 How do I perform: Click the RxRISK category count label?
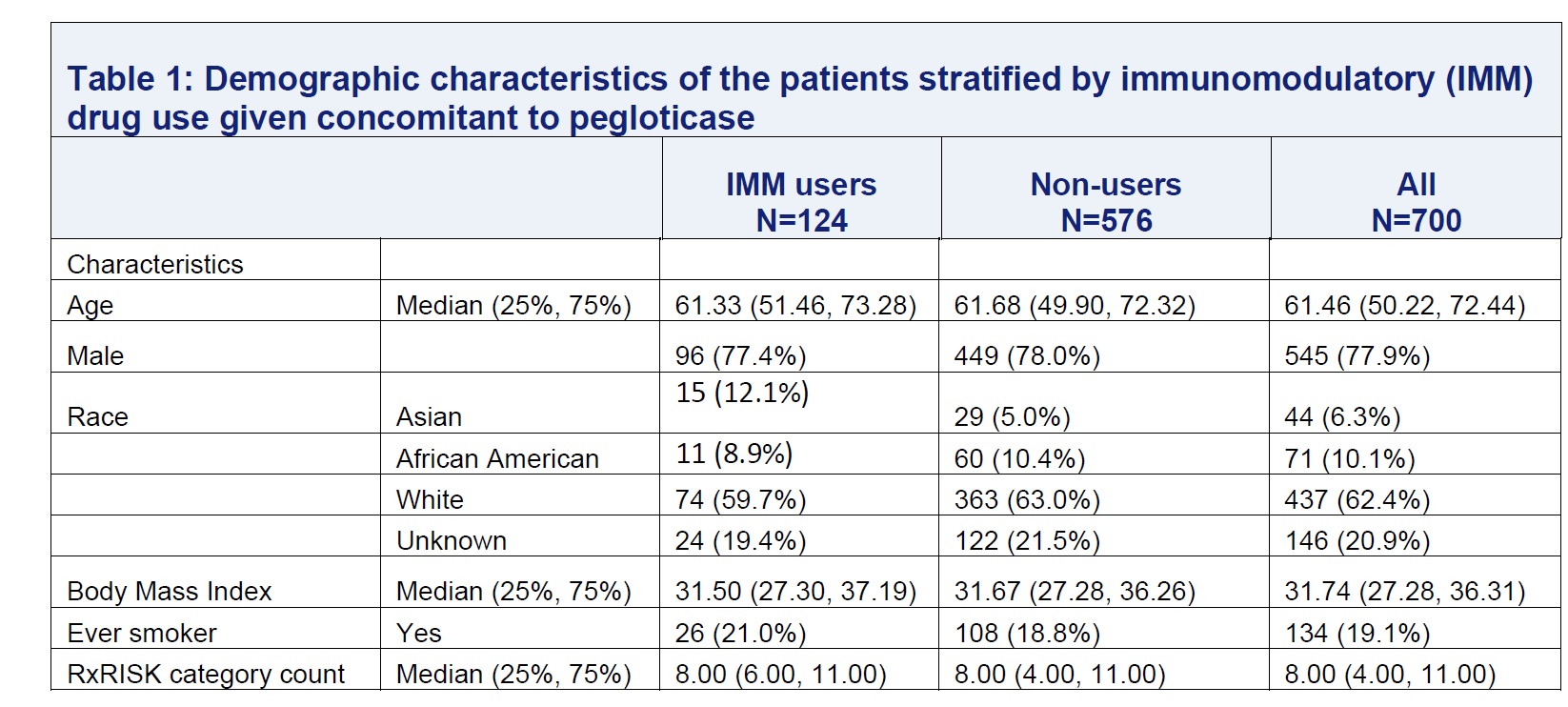[x=206, y=675]
